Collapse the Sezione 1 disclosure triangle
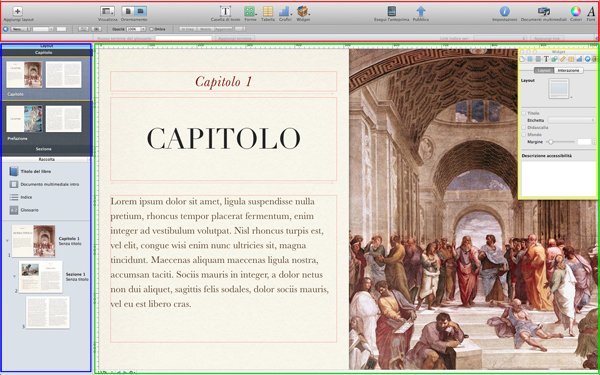 (15, 276)
